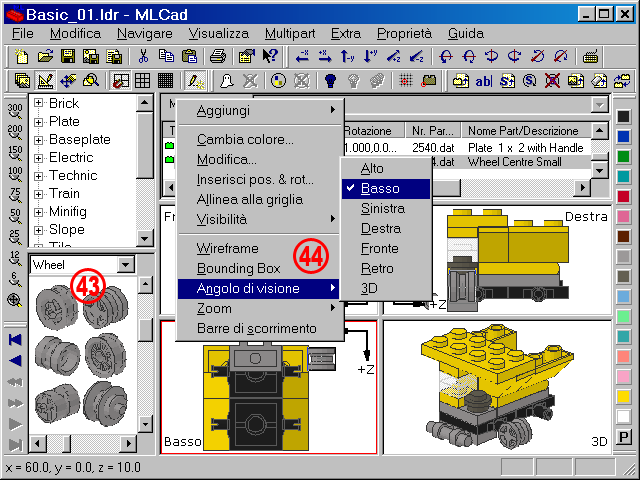Expand the Plate tree node
The height and width of the screenshot is (480, 640).
point(38,122)
